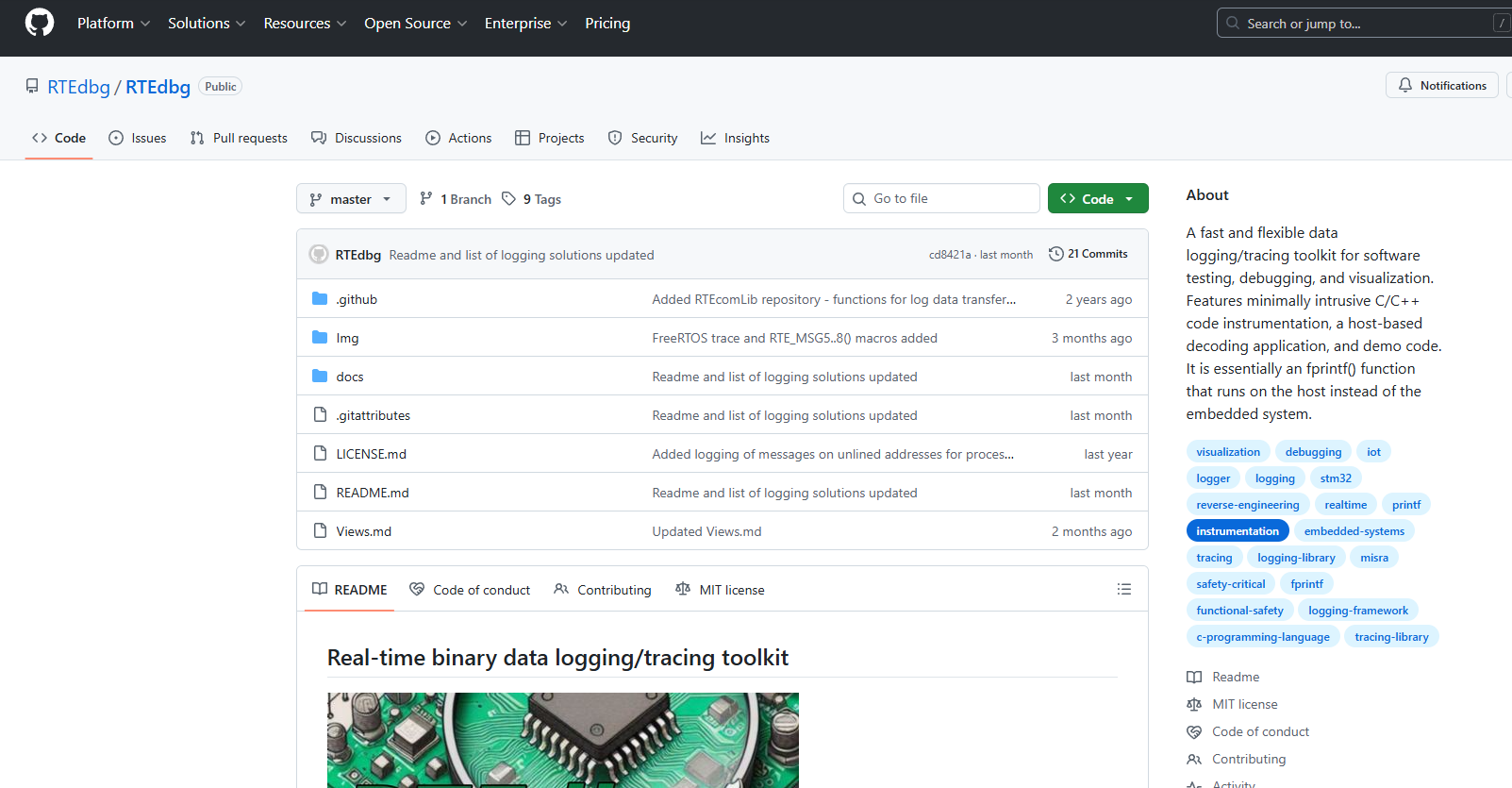Expand the Enterprise menu
The image size is (1512, 788).
point(525,23)
